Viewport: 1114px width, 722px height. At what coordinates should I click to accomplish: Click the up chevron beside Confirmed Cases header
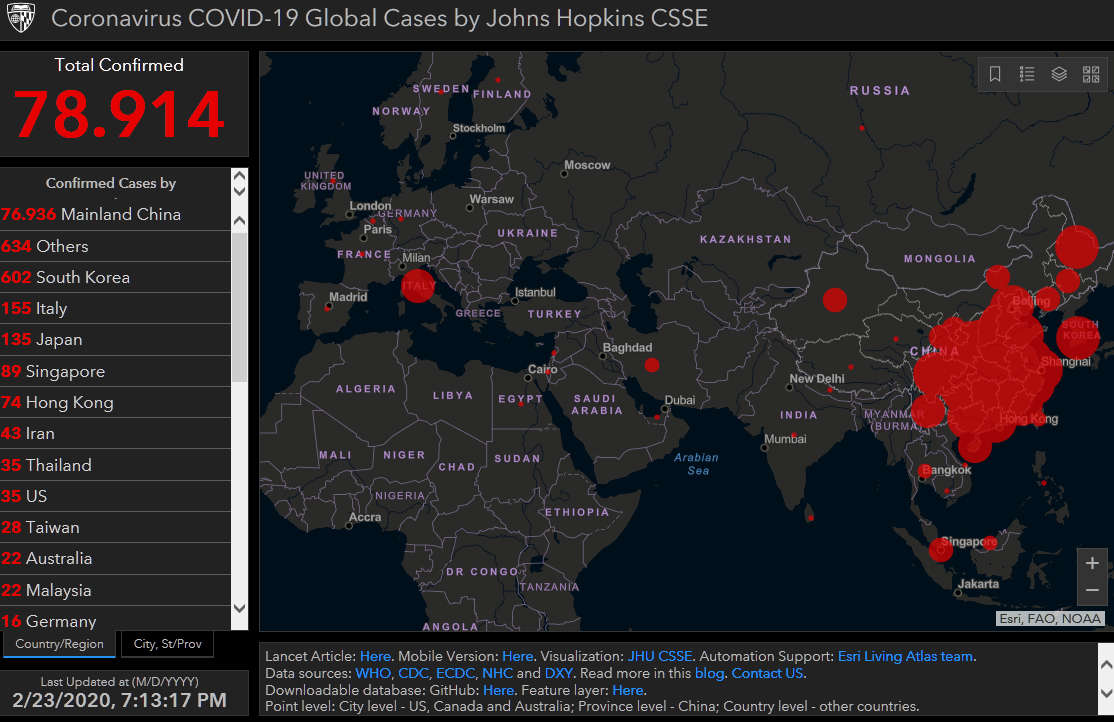239,176
